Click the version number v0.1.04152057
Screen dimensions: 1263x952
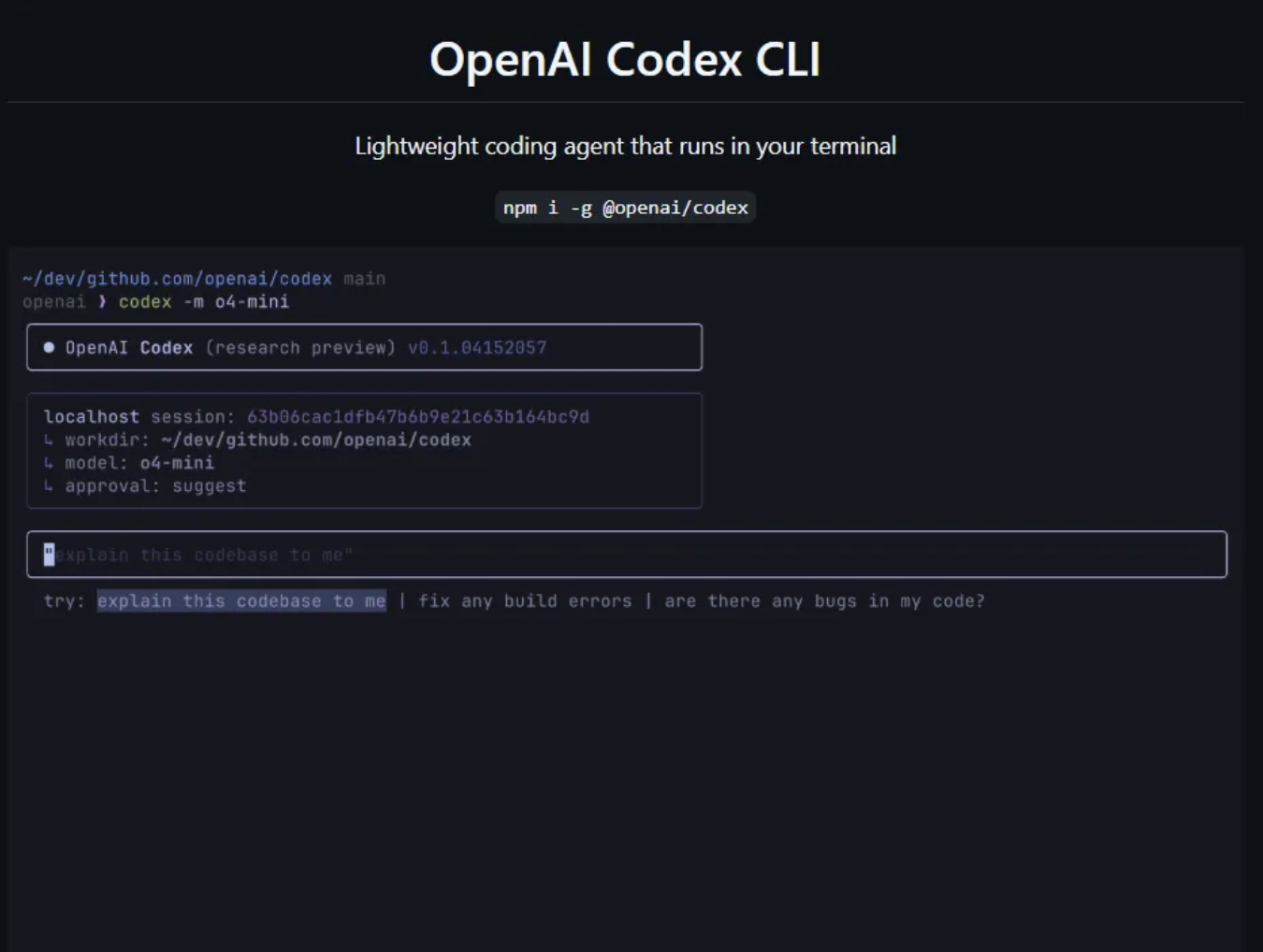pos(477,348)
